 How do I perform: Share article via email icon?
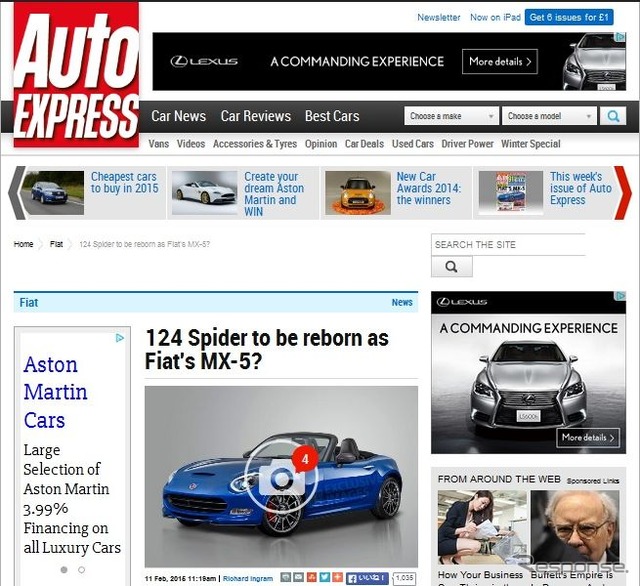point(299,577)
